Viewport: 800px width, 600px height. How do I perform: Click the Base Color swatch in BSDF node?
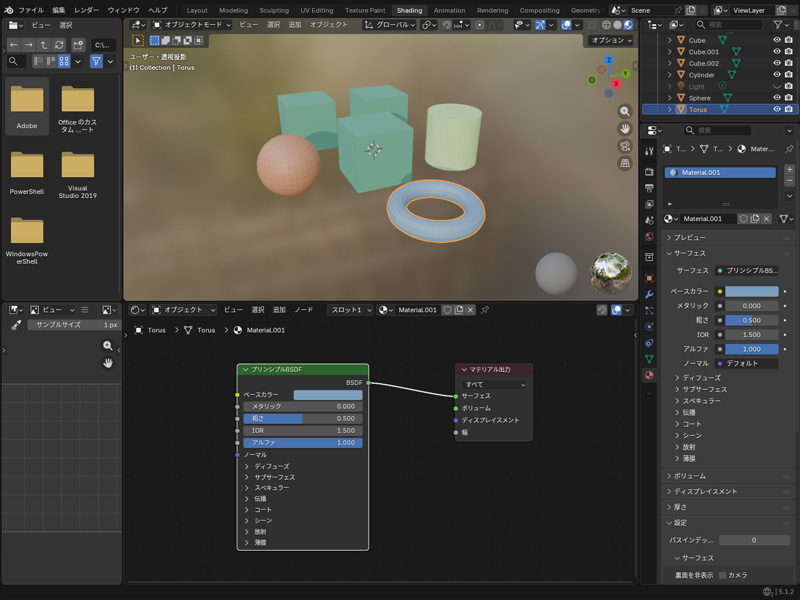[x=328, y=395]
